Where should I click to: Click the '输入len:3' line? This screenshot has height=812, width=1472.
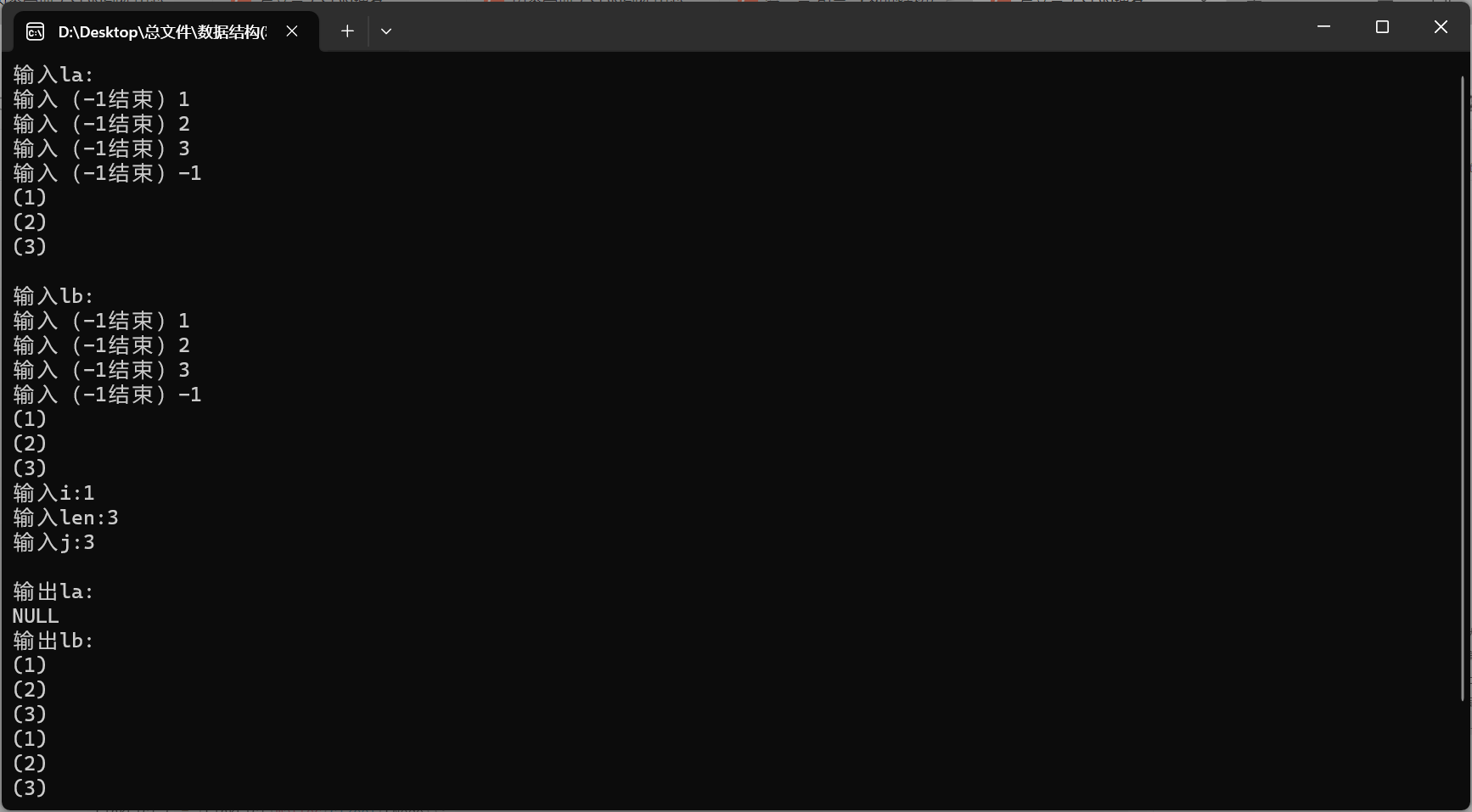click(x=65, y=518)
